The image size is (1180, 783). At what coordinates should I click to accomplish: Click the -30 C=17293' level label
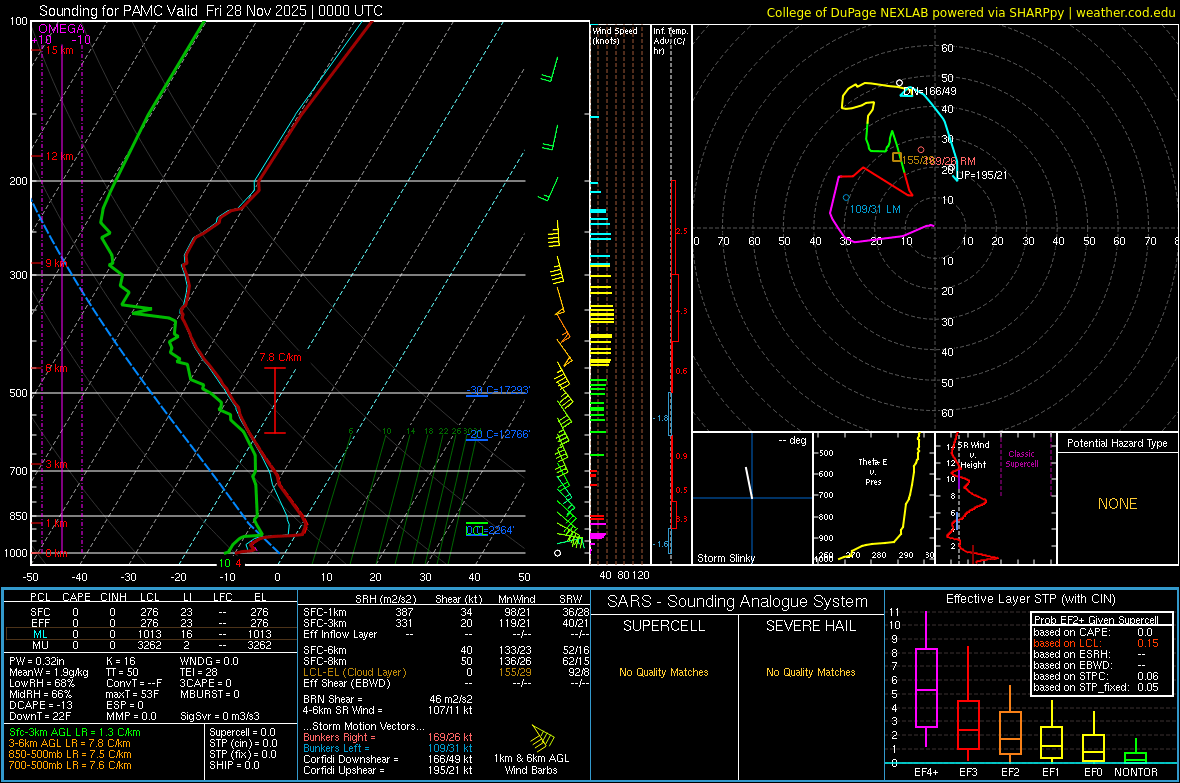click(x=498, y=390)
